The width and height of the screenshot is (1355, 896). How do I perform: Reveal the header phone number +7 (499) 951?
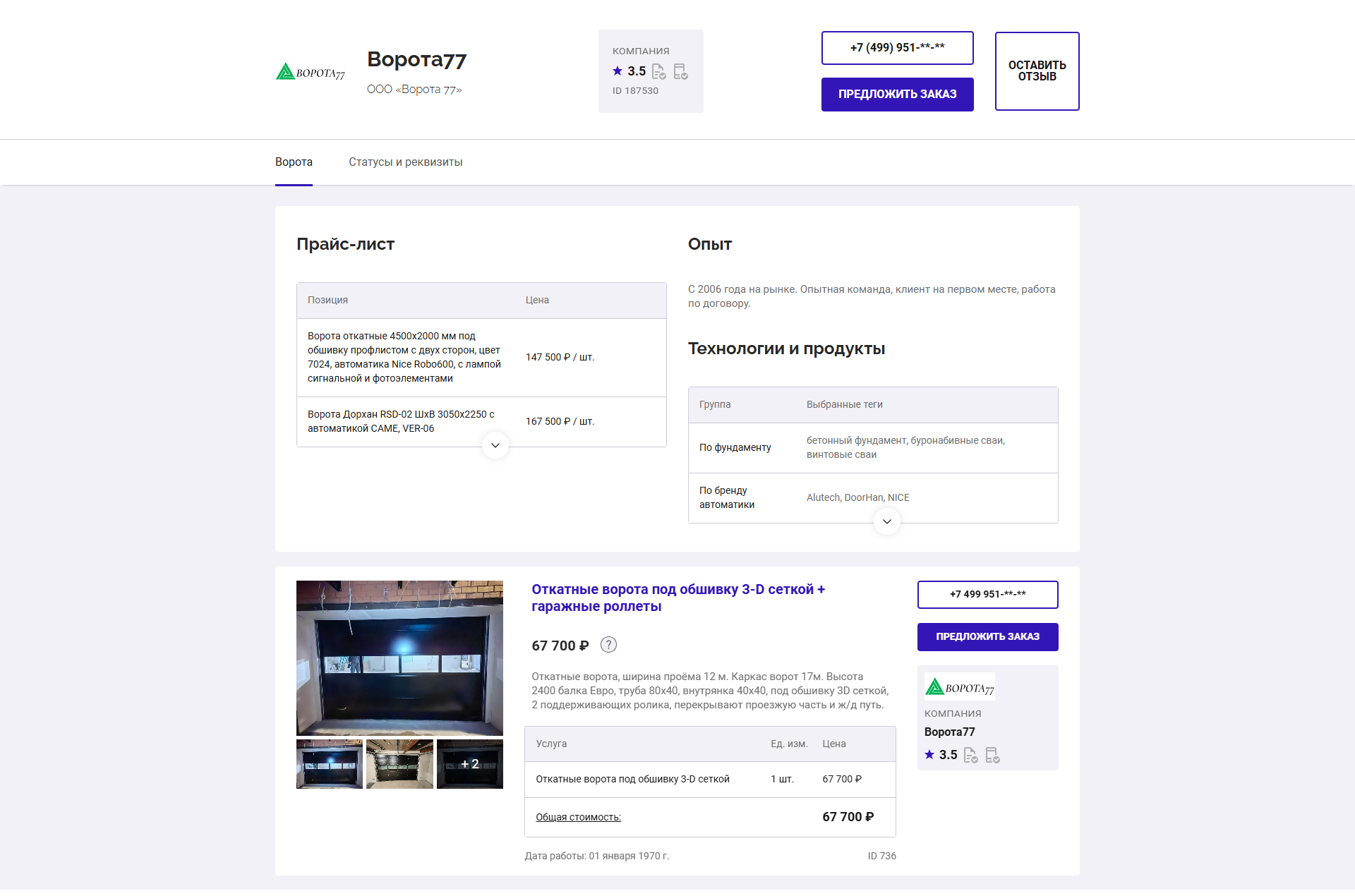point(897,48)
